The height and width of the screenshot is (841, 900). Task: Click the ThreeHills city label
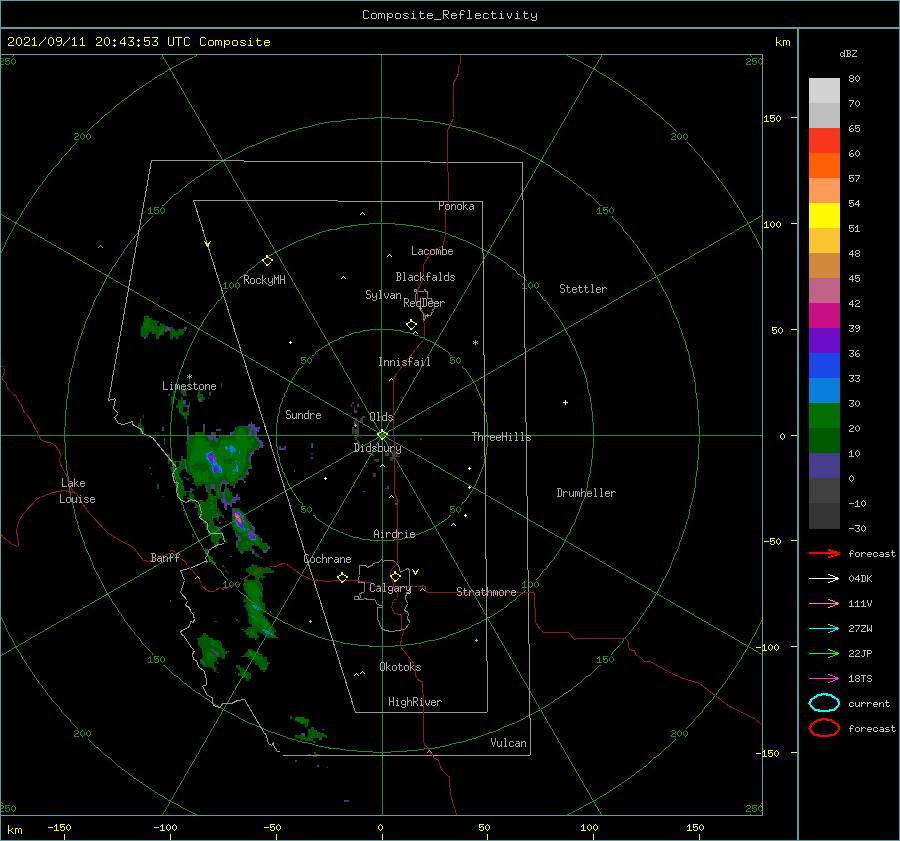[x=501, y=437]
